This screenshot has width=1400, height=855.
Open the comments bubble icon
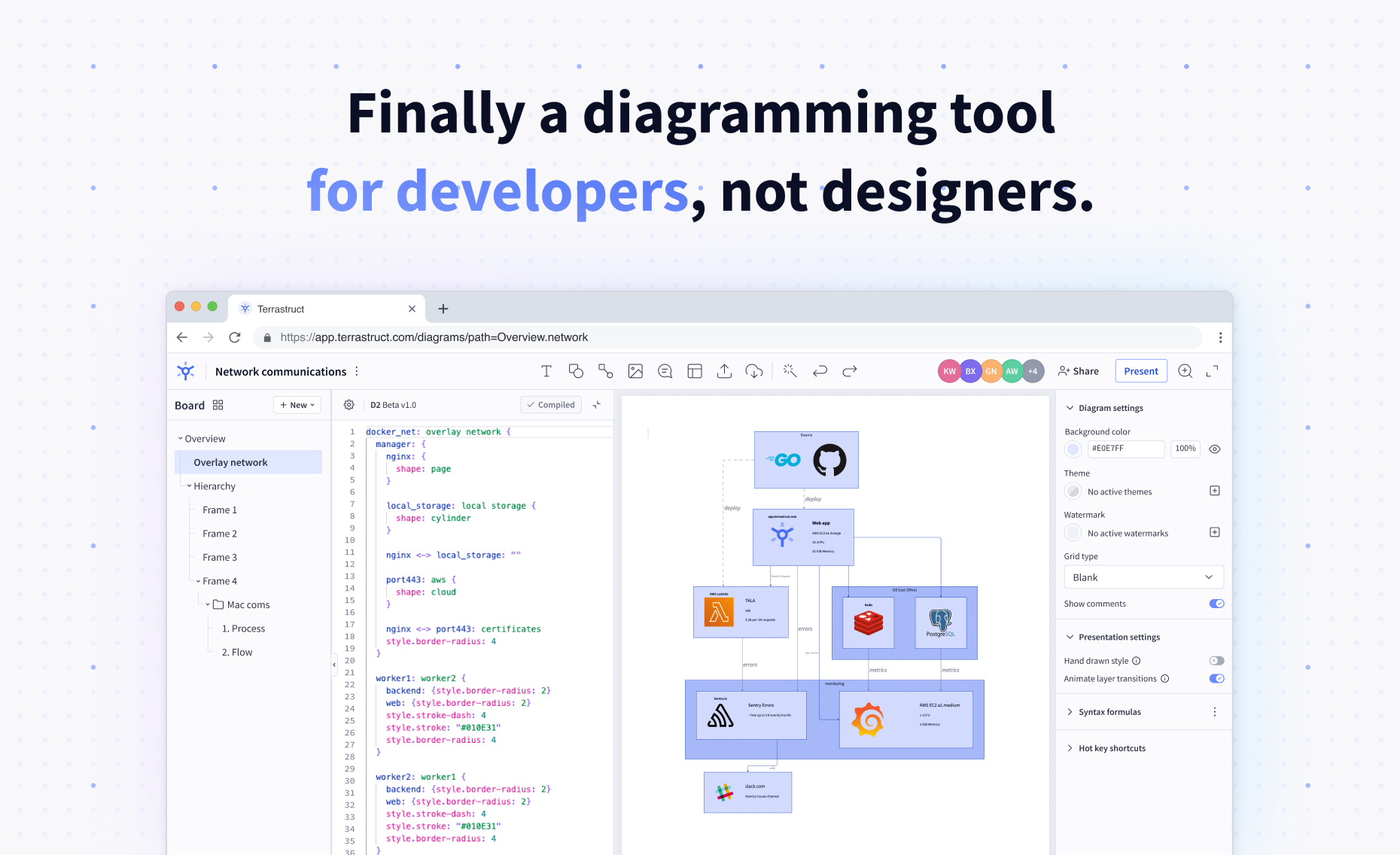[x=665, y=371]
